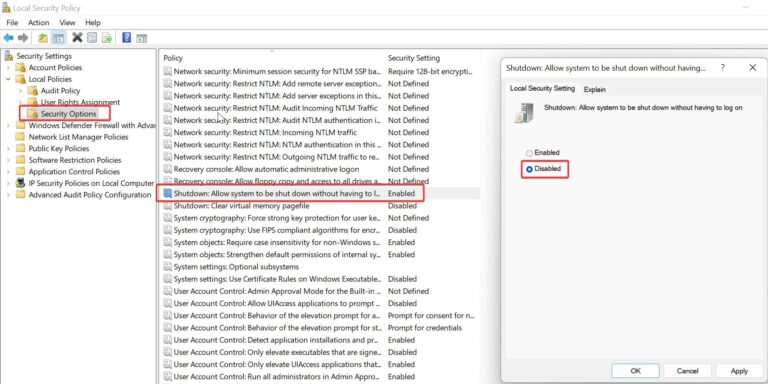Expand the Windows Defender Firewall node
The height and width of the screenshot is (384, 768).
pyautogui.click(x=8, y=125)
